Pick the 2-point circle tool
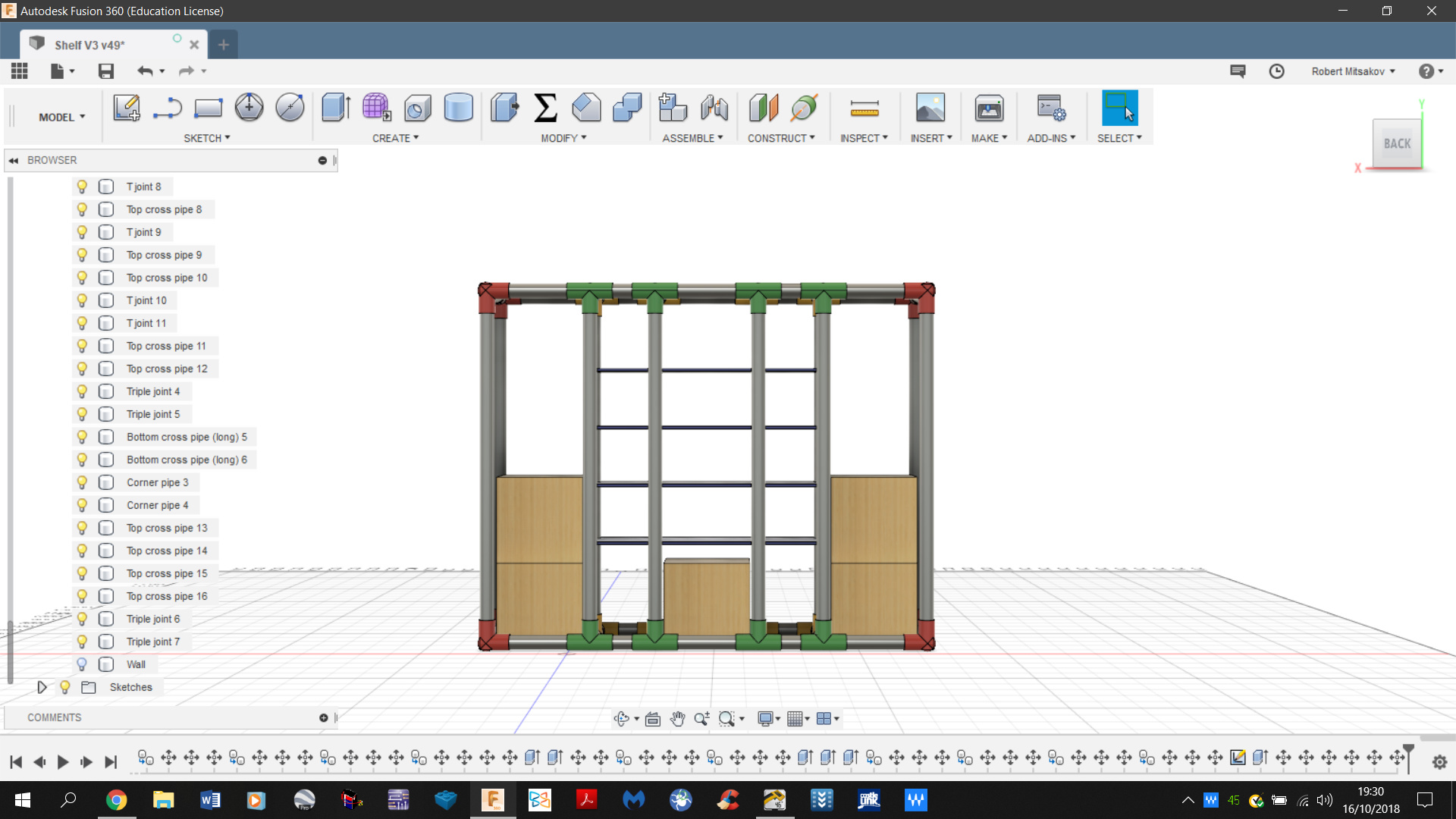Screen dimensions: 1456x819 pyautogui.click(x=290, y=108)
